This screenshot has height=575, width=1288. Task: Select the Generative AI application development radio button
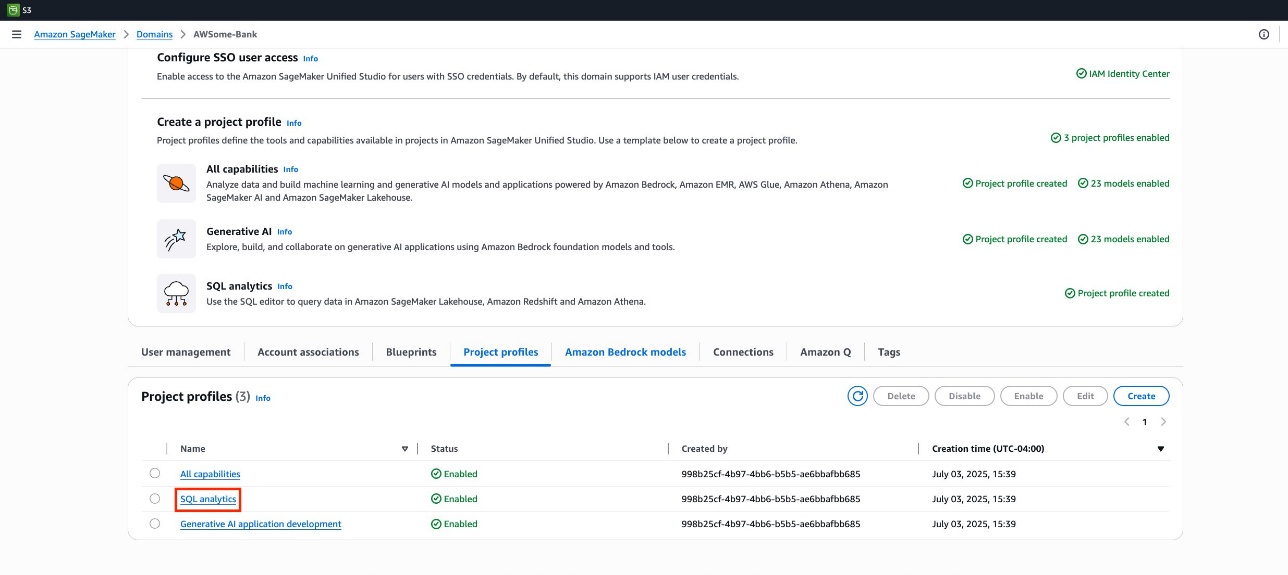click(155, 523)
